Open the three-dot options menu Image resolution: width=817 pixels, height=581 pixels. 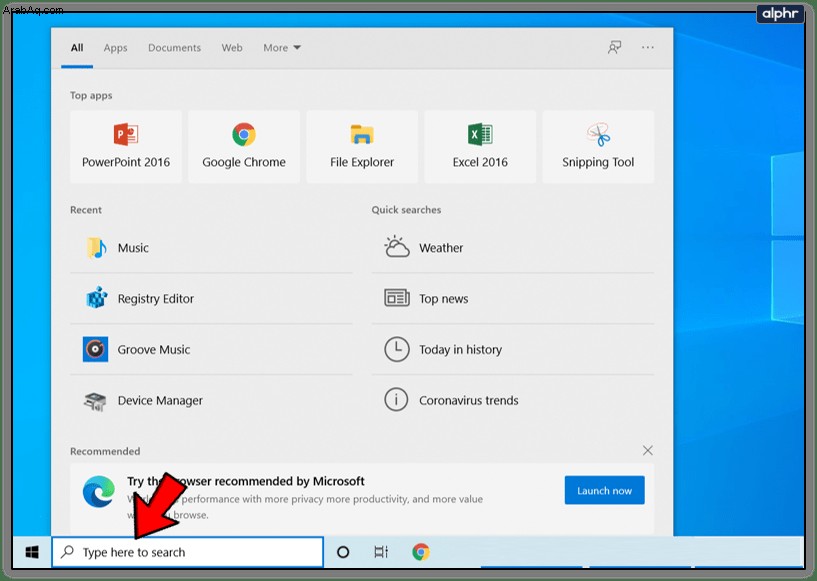tap(648, 47)
